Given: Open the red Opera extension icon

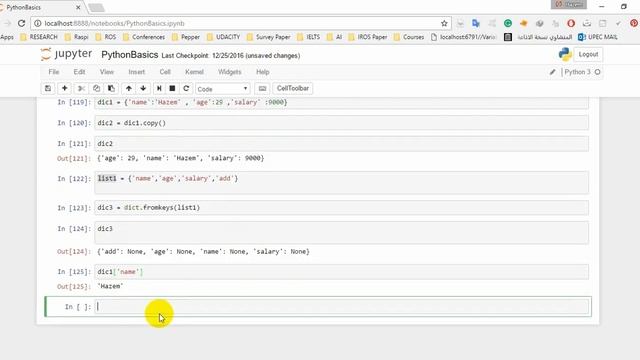Looking at the screenshot, I should click(x=571, y=23).
